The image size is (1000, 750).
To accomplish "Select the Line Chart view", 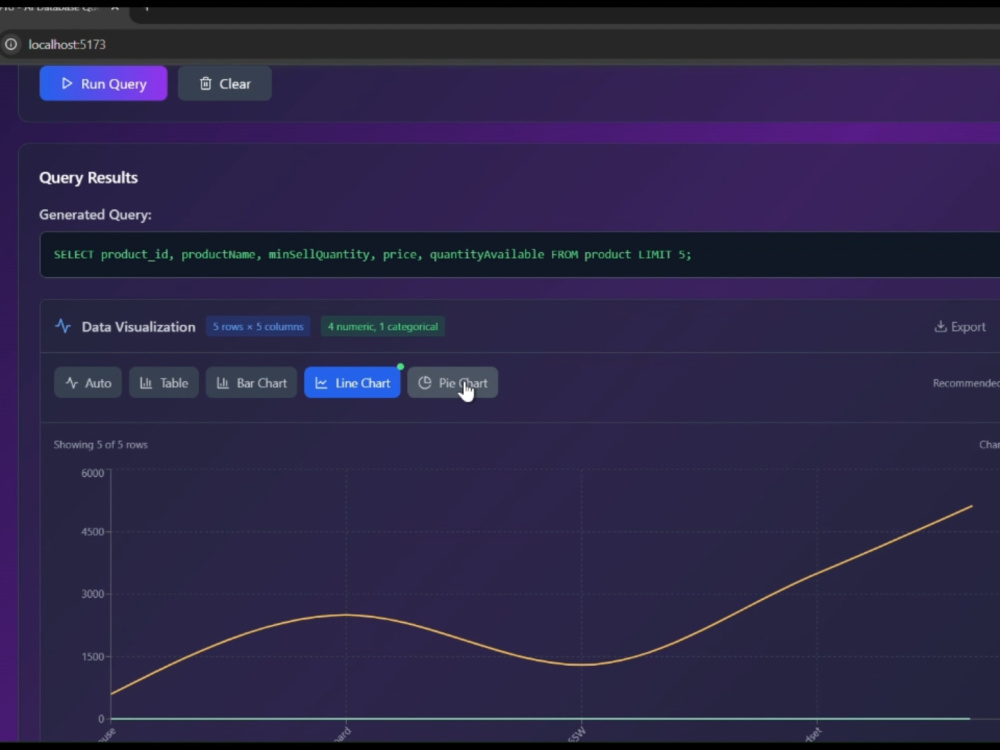I will point(352,383).
